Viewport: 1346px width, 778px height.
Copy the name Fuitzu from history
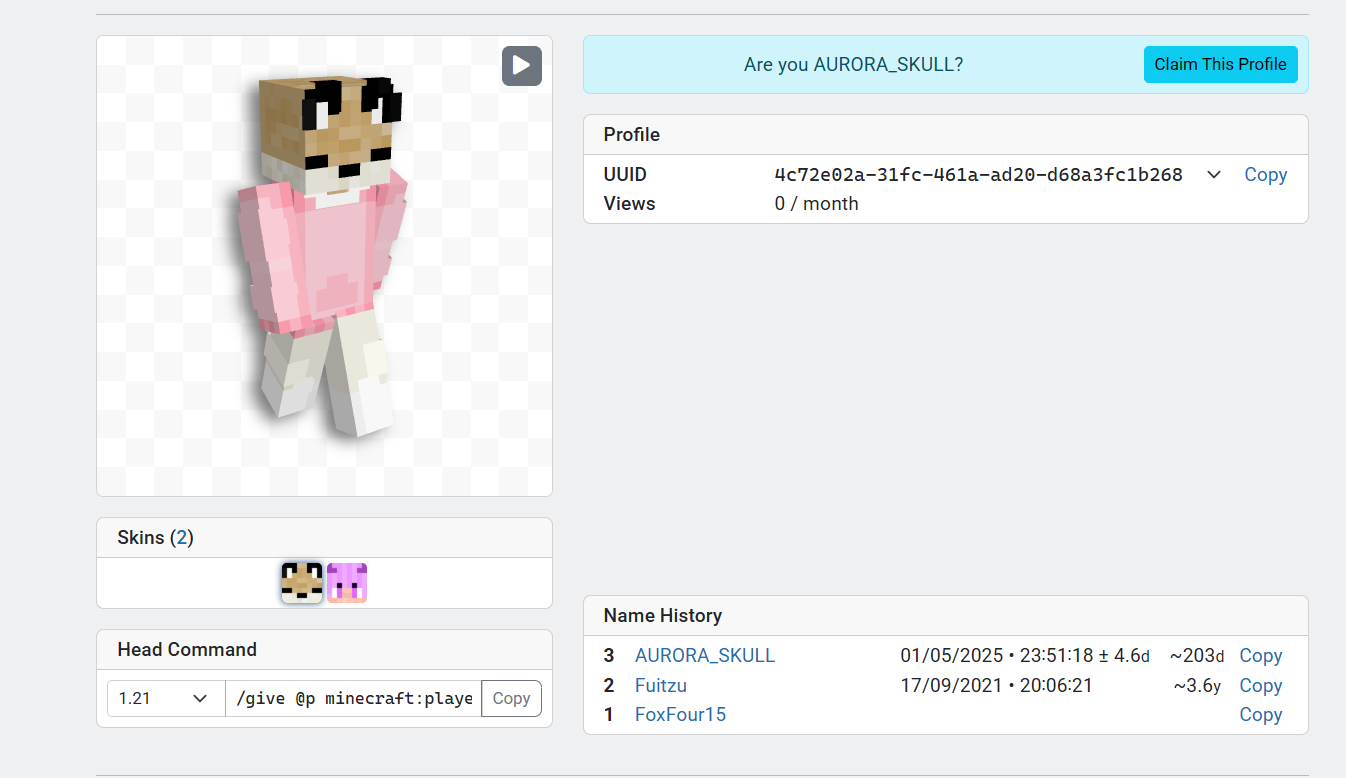pyautogui.click(x=1260, y=686)
